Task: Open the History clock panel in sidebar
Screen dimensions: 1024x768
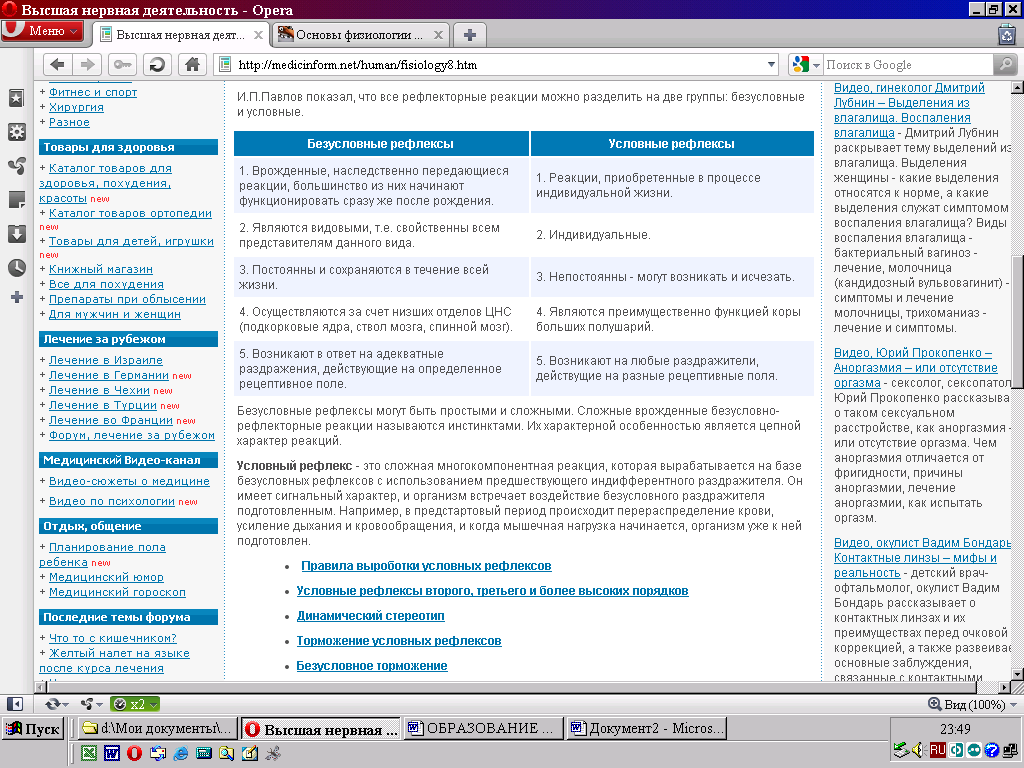Action: (x=16, y=267)
